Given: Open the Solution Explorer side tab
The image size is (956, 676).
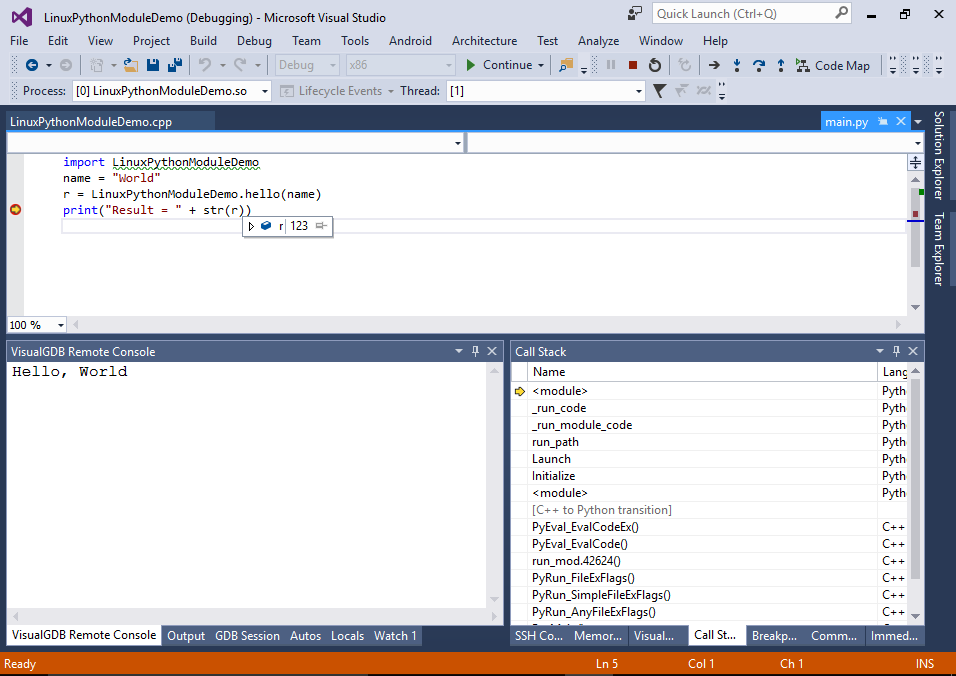Looking at the screenshot, I should [x=939, y=155].
